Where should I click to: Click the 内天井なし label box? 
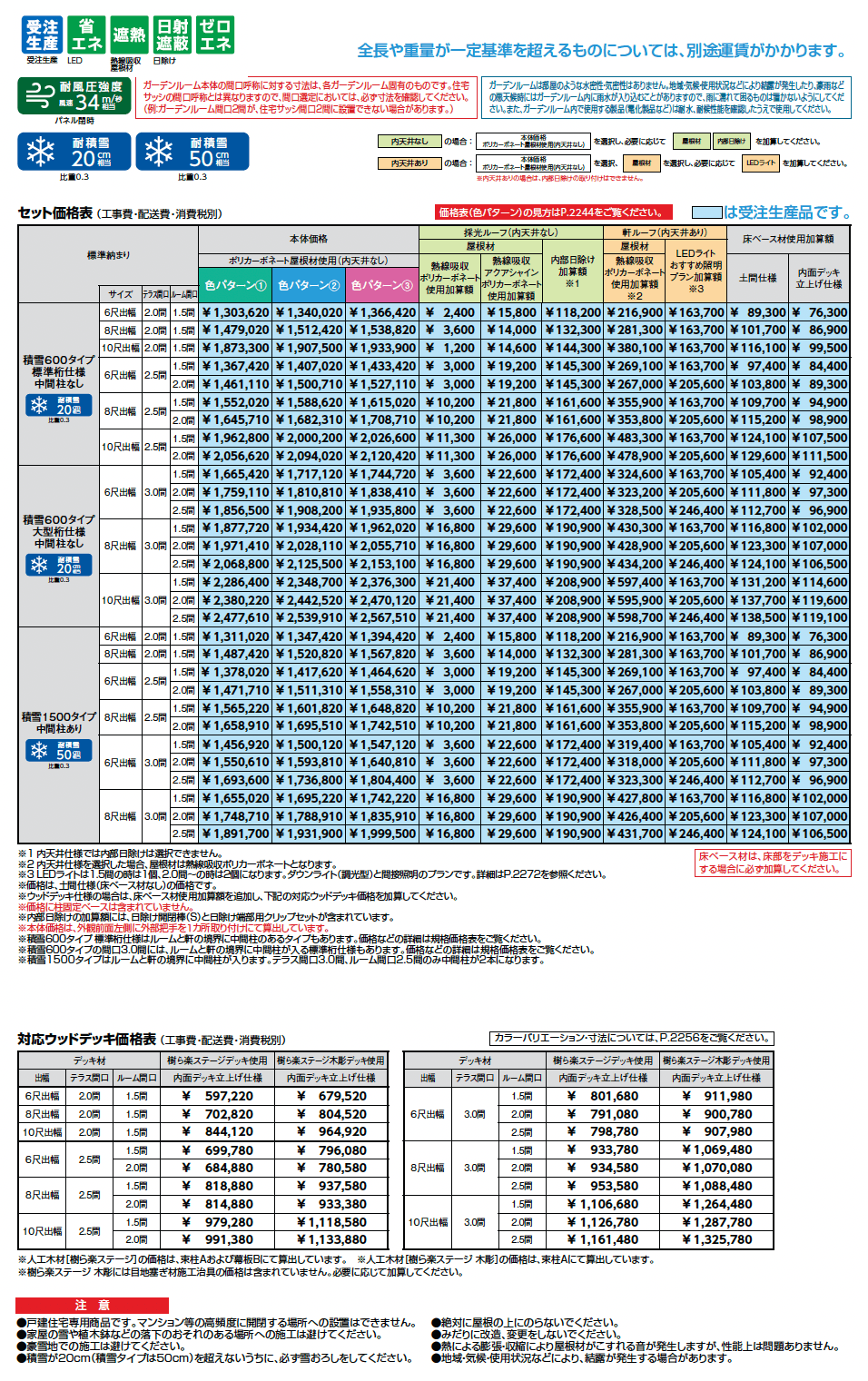tap(409, 142)
